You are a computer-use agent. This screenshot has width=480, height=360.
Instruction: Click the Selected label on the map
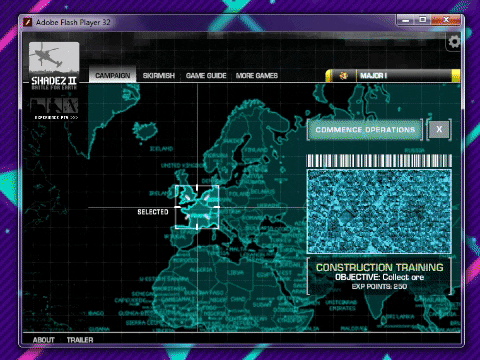pyautogui.click(x=153, y=212)
